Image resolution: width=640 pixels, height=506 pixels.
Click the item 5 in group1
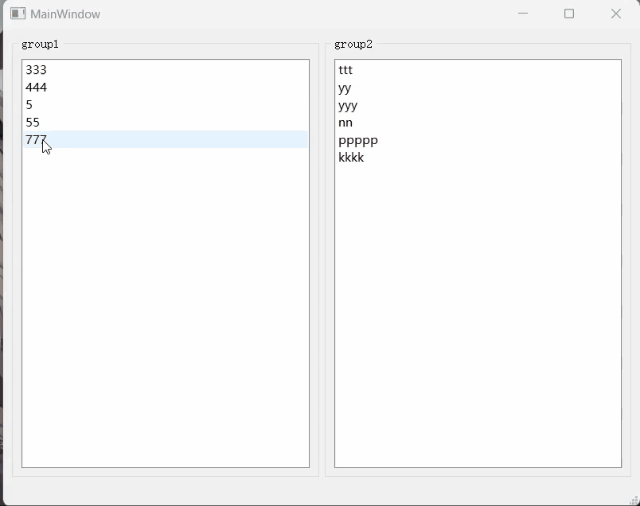point(165,105)
